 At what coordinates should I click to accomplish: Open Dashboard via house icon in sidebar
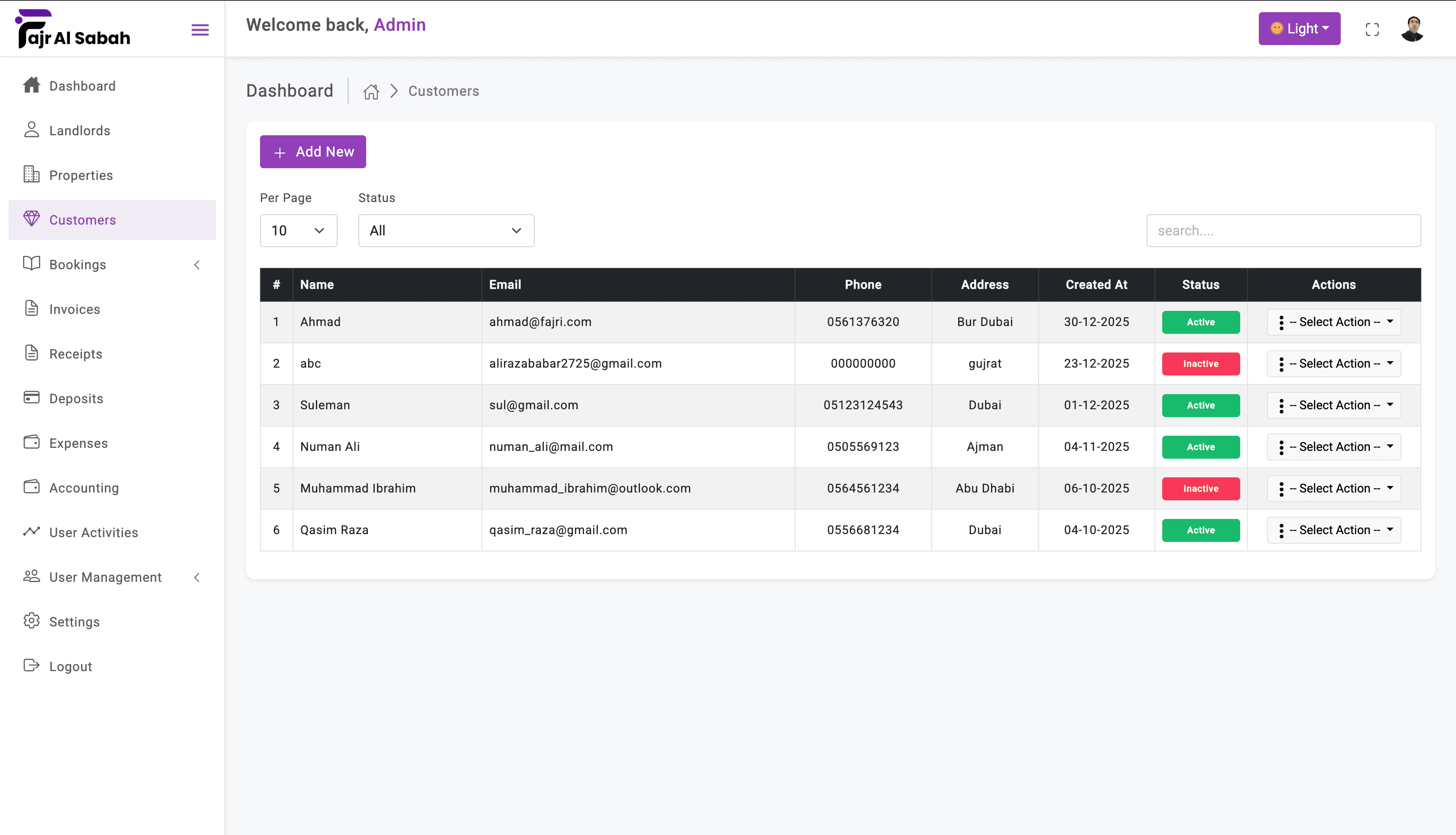(32, 85)
